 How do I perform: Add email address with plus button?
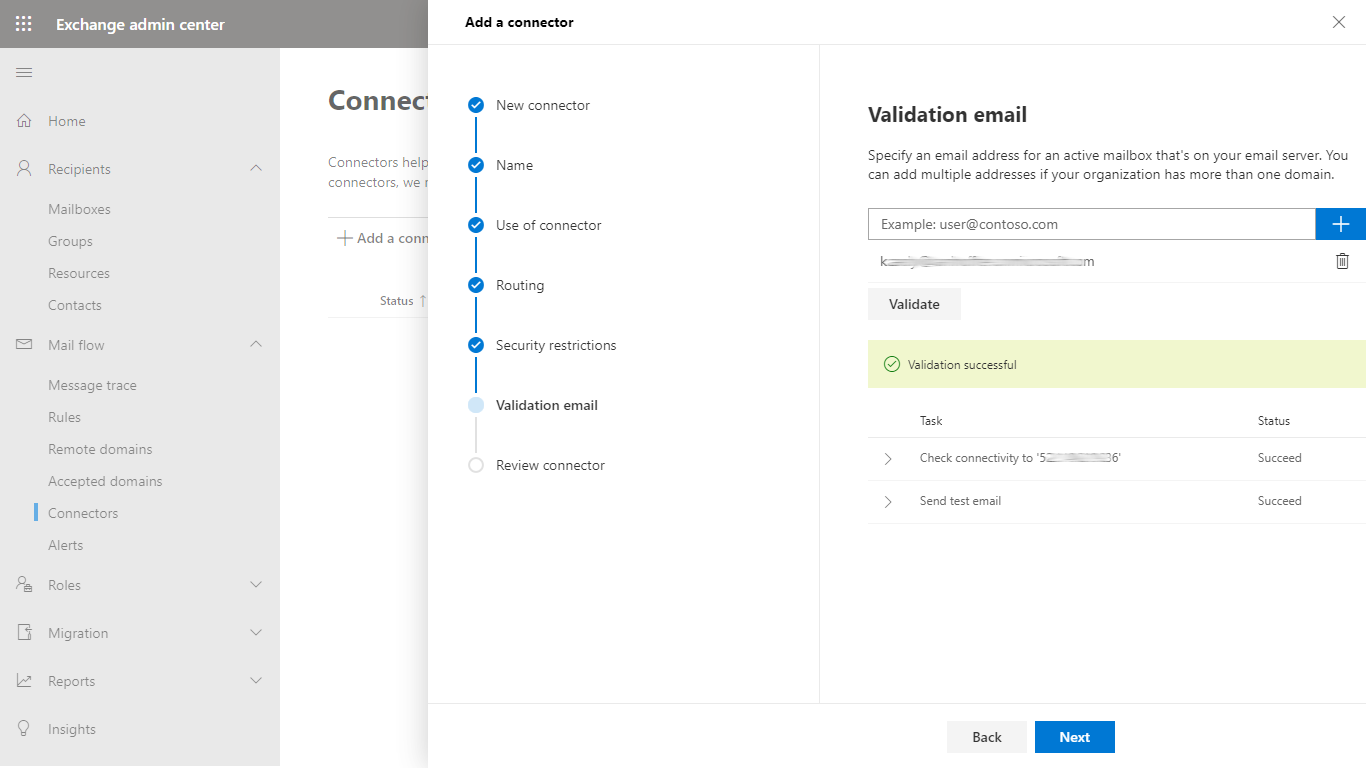tap(1340, 224)
